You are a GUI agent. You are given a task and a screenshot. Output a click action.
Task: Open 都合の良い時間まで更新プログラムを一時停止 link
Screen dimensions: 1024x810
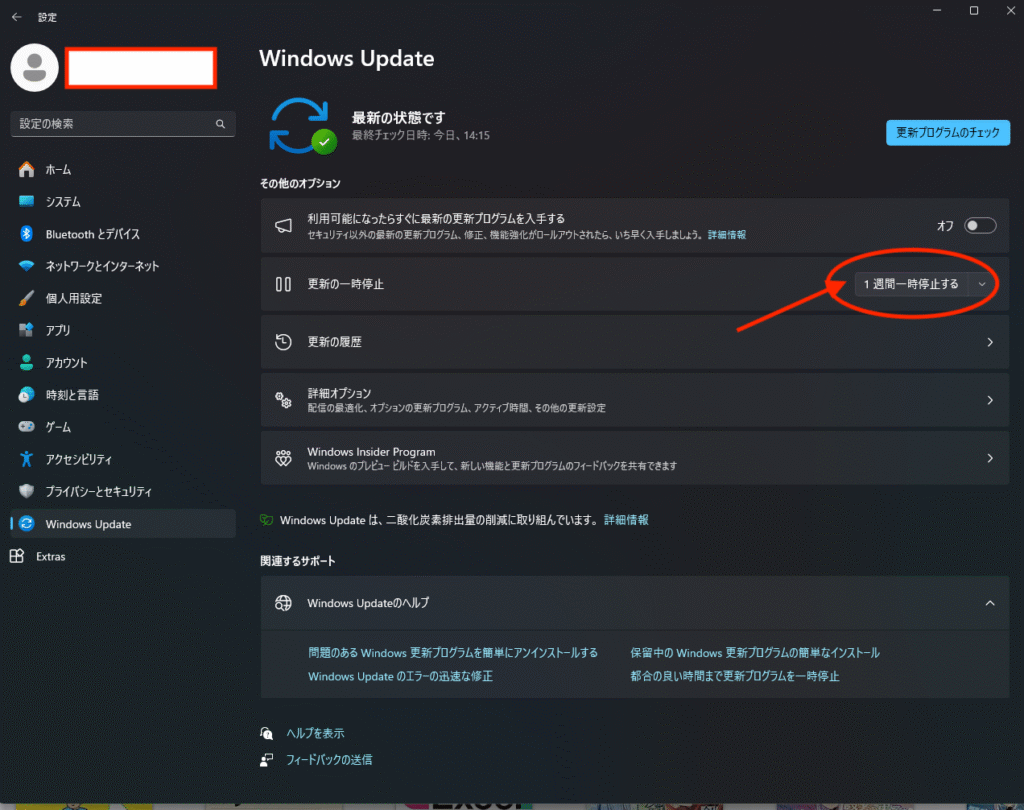pos(735,677)
